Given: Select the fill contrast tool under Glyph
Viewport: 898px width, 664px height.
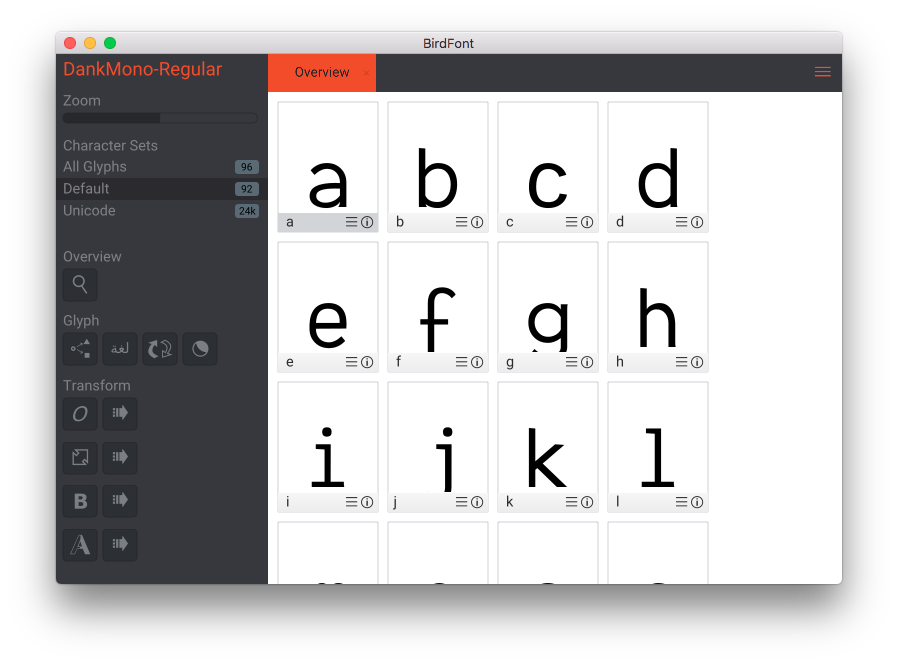Looking at the screenshot, I should 200,349.
